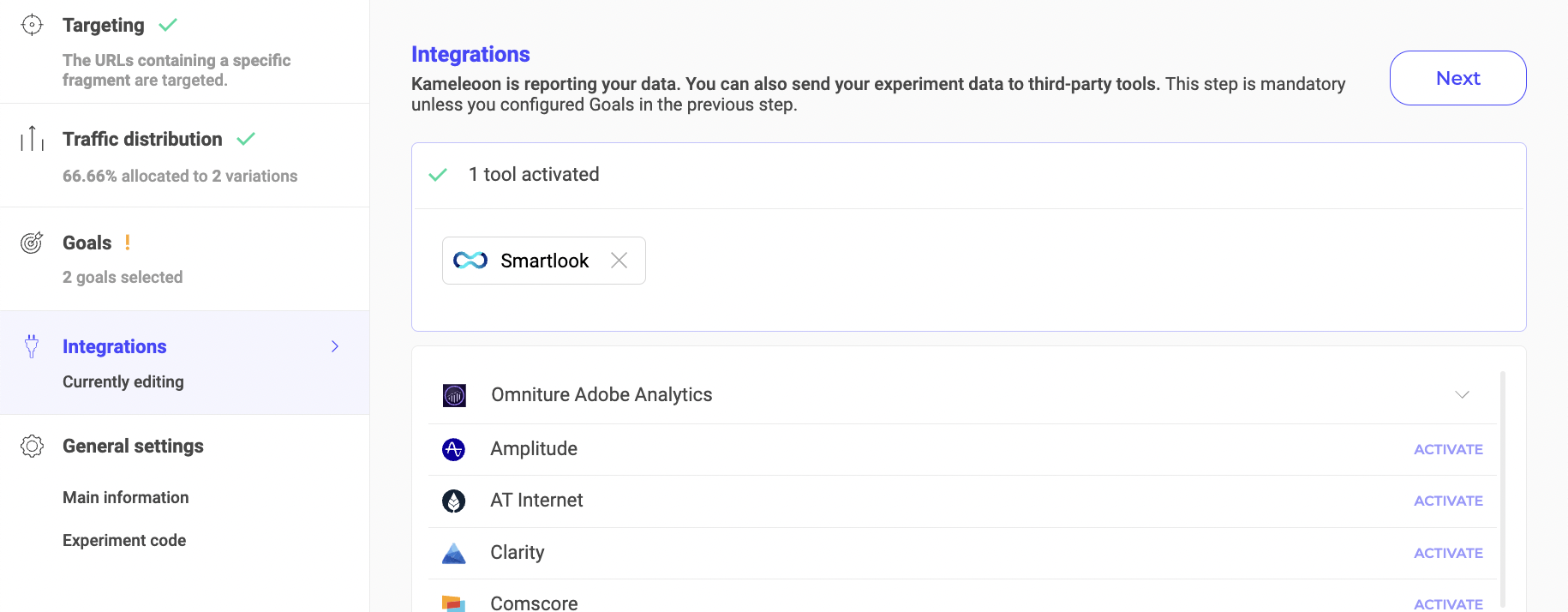Viewport: 1568px width, 612px height.
Task: Click the Integrations plug icon
Action: [x=32, y=346]
